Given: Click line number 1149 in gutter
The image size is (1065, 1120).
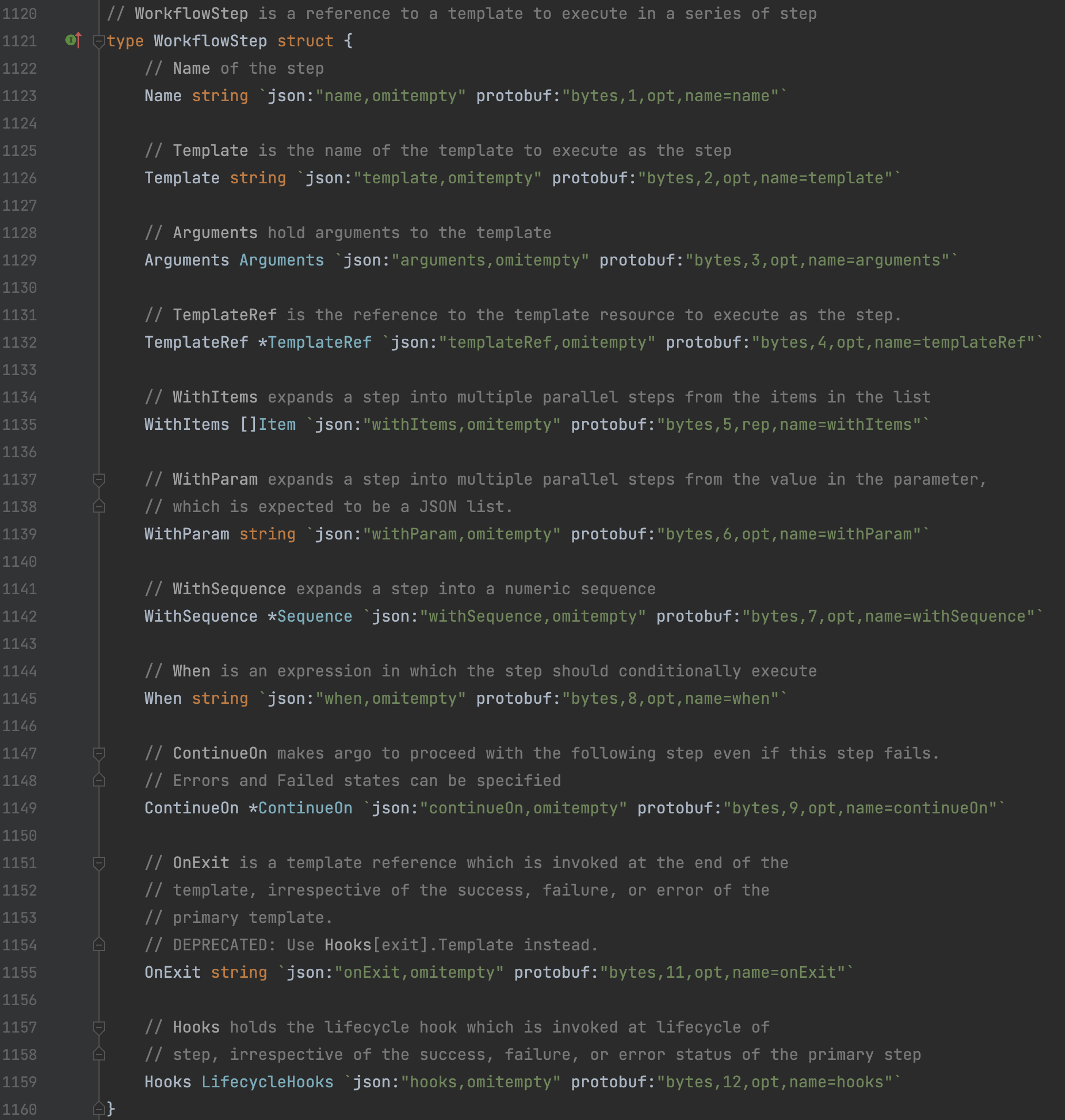Looking at the screenshot, I should (19, 808).
